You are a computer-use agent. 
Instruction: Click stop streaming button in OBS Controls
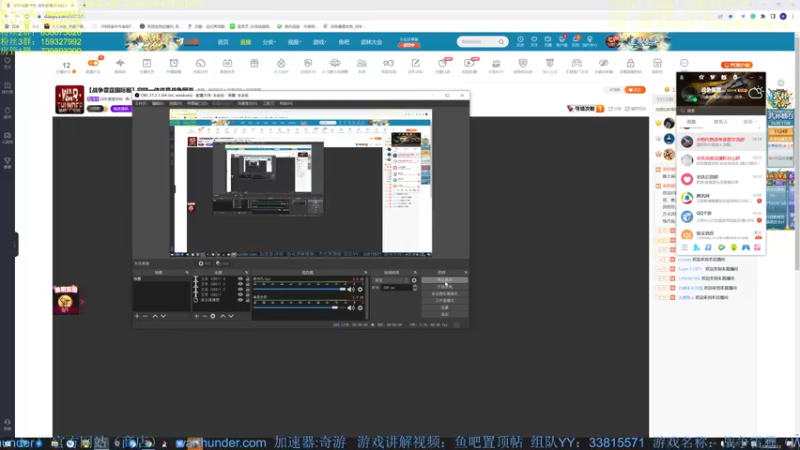pos(444,280)
